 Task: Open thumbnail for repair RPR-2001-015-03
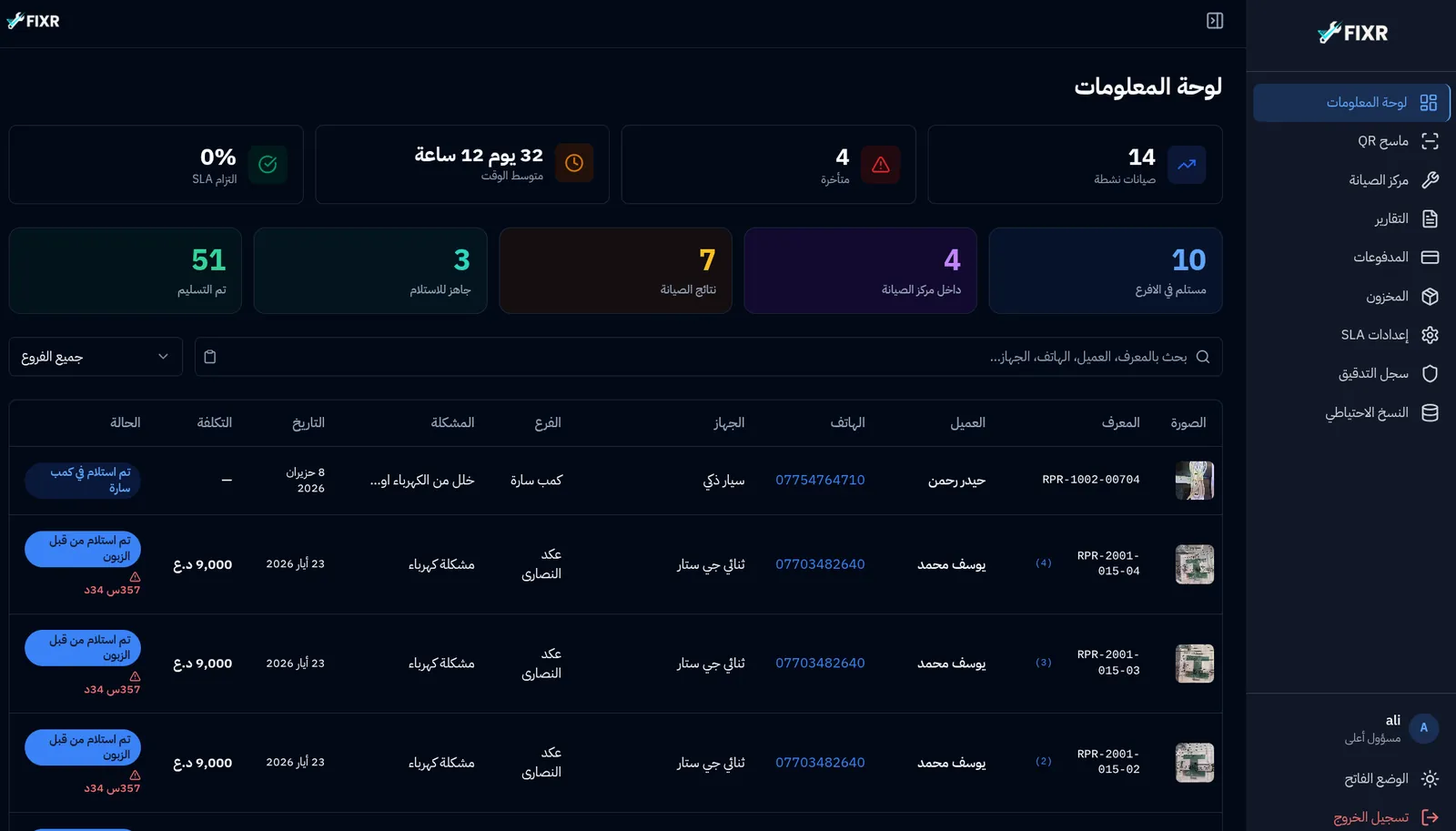tap(1194, 664)
